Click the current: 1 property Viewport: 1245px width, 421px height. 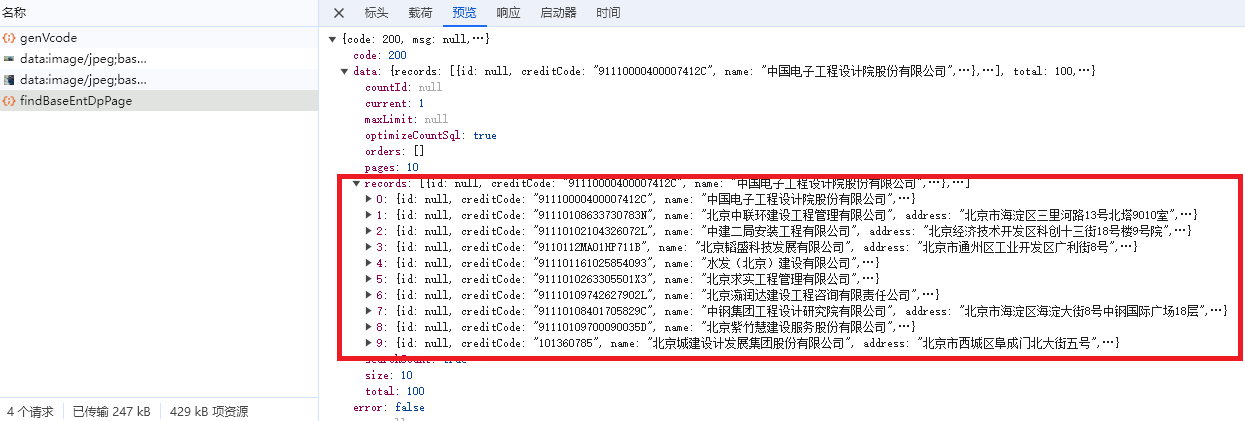pos(394,103)
